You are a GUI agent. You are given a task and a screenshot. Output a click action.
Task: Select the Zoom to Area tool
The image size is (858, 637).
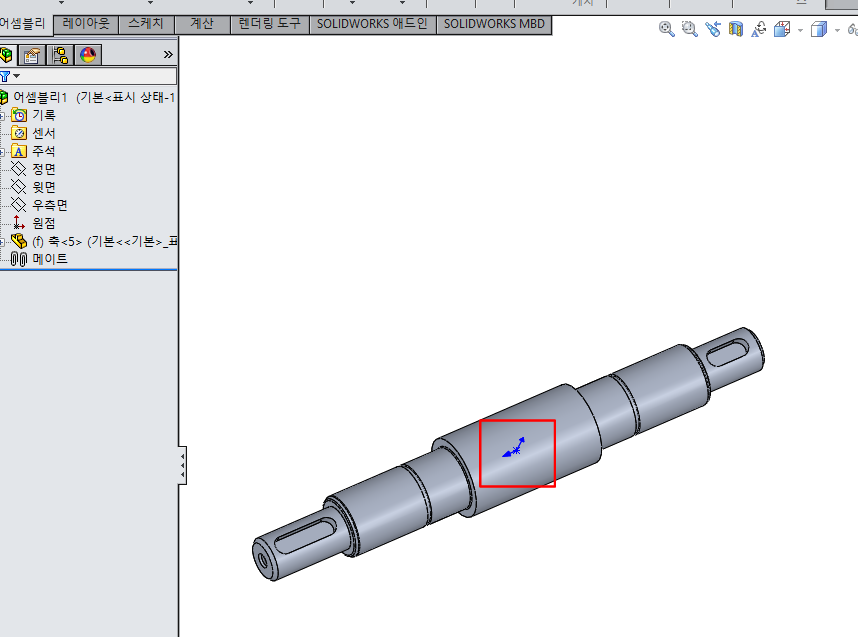[689, 30]
